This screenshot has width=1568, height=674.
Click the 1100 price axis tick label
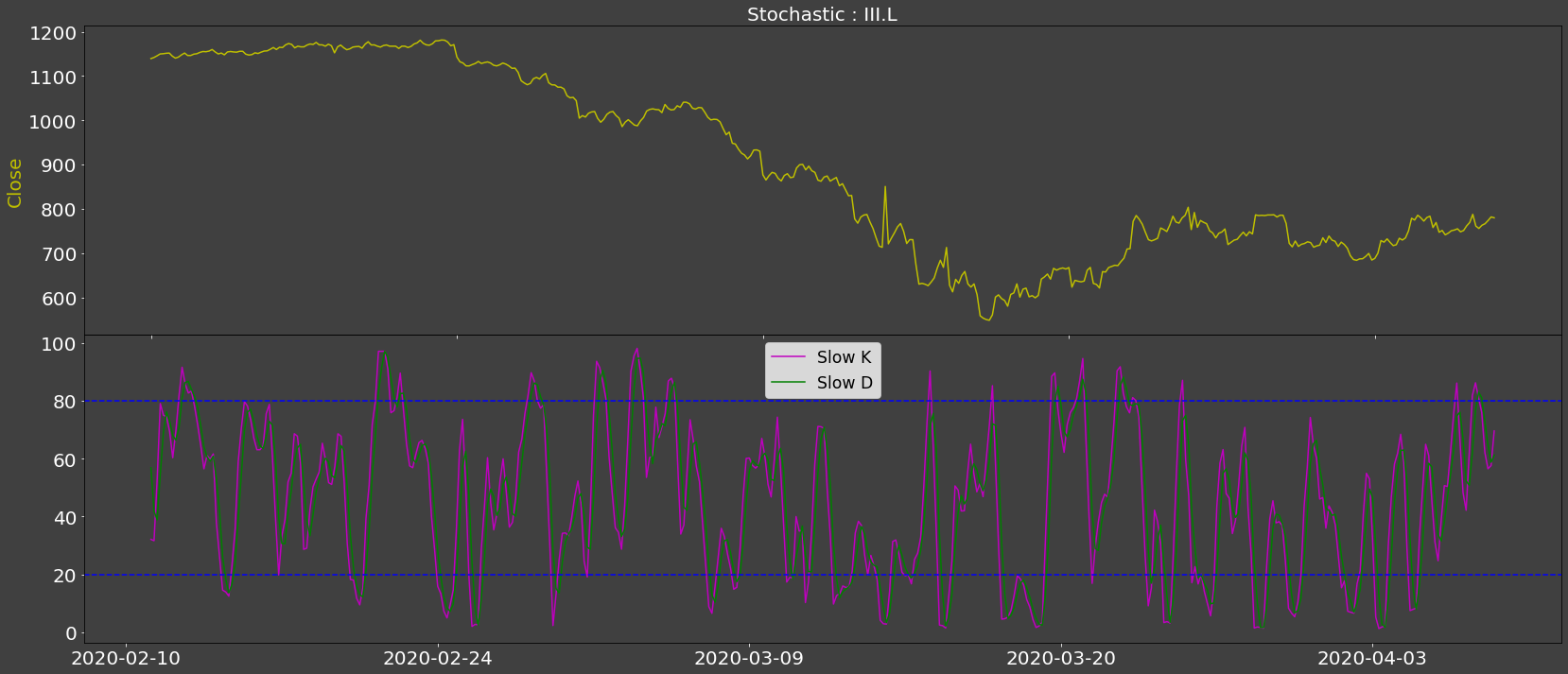(53, 78)
